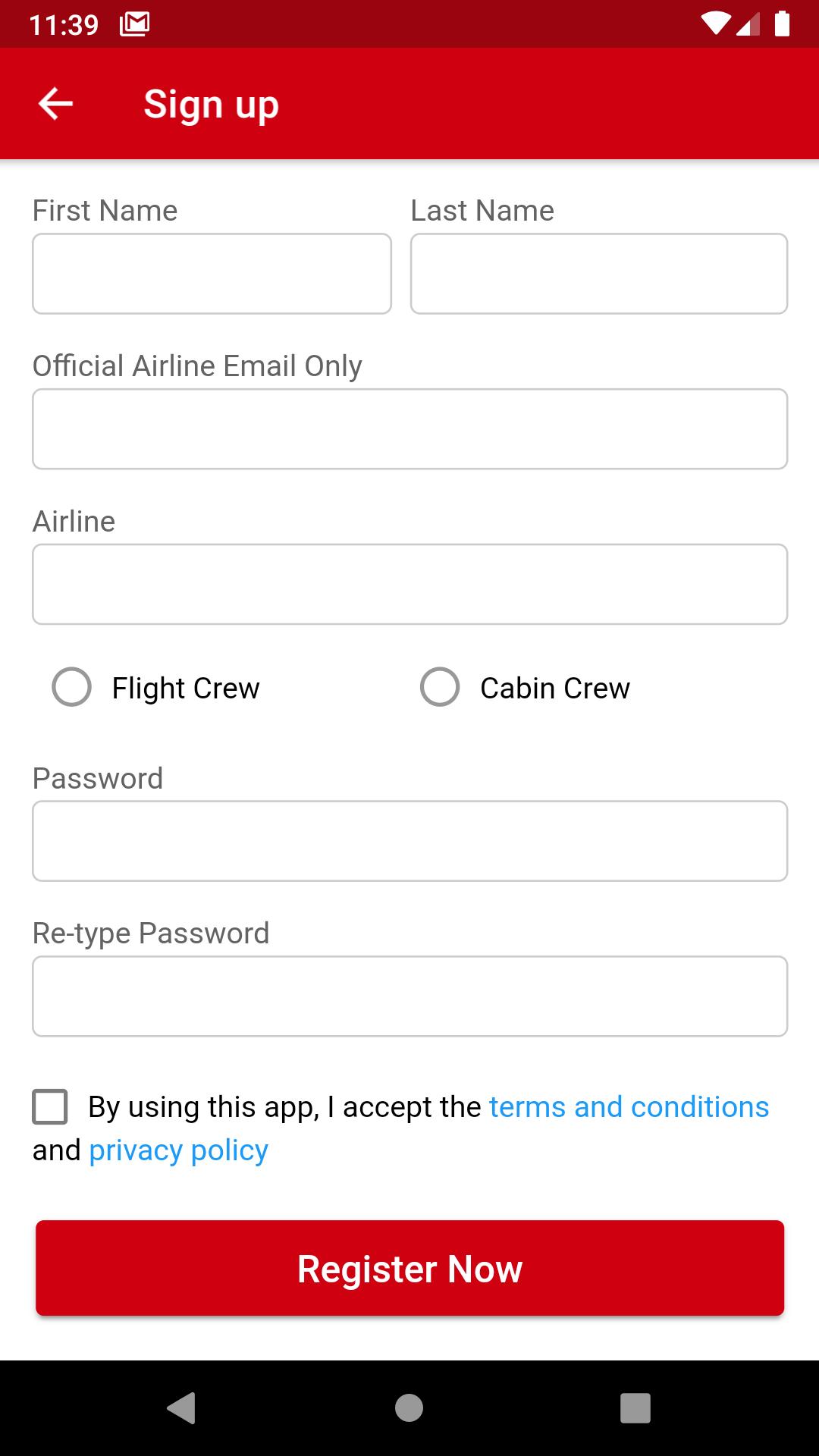This screenshot has width=819, height=1456.
Task: Tap the battery status icon
Action: click(782, 24)
